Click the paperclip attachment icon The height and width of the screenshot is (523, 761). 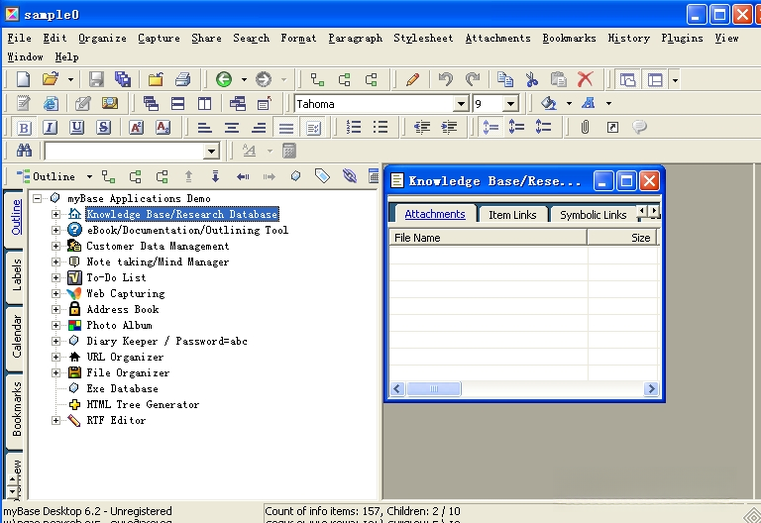point(585,127)
